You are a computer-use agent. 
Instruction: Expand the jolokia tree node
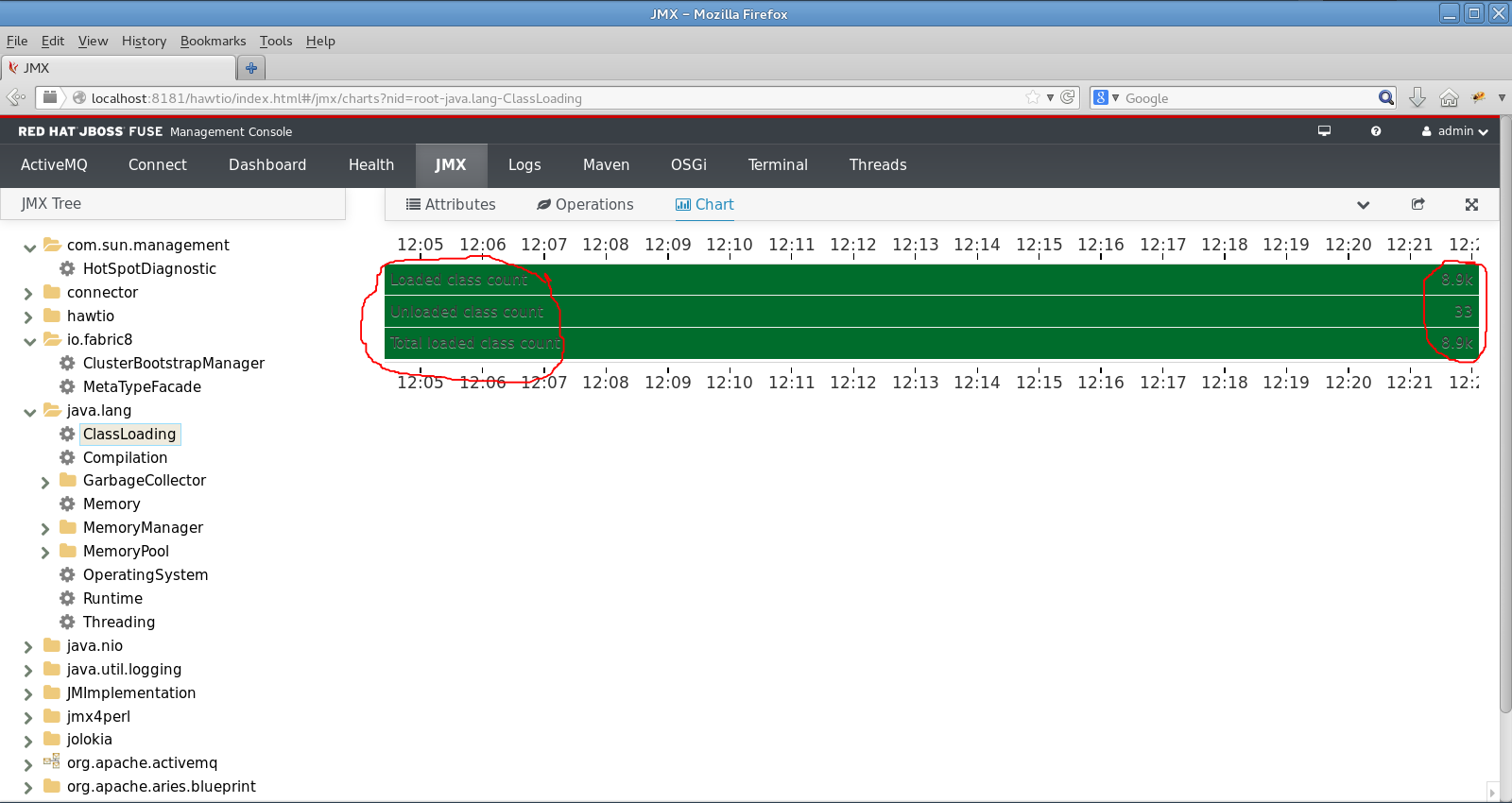[x=28, y=741]
